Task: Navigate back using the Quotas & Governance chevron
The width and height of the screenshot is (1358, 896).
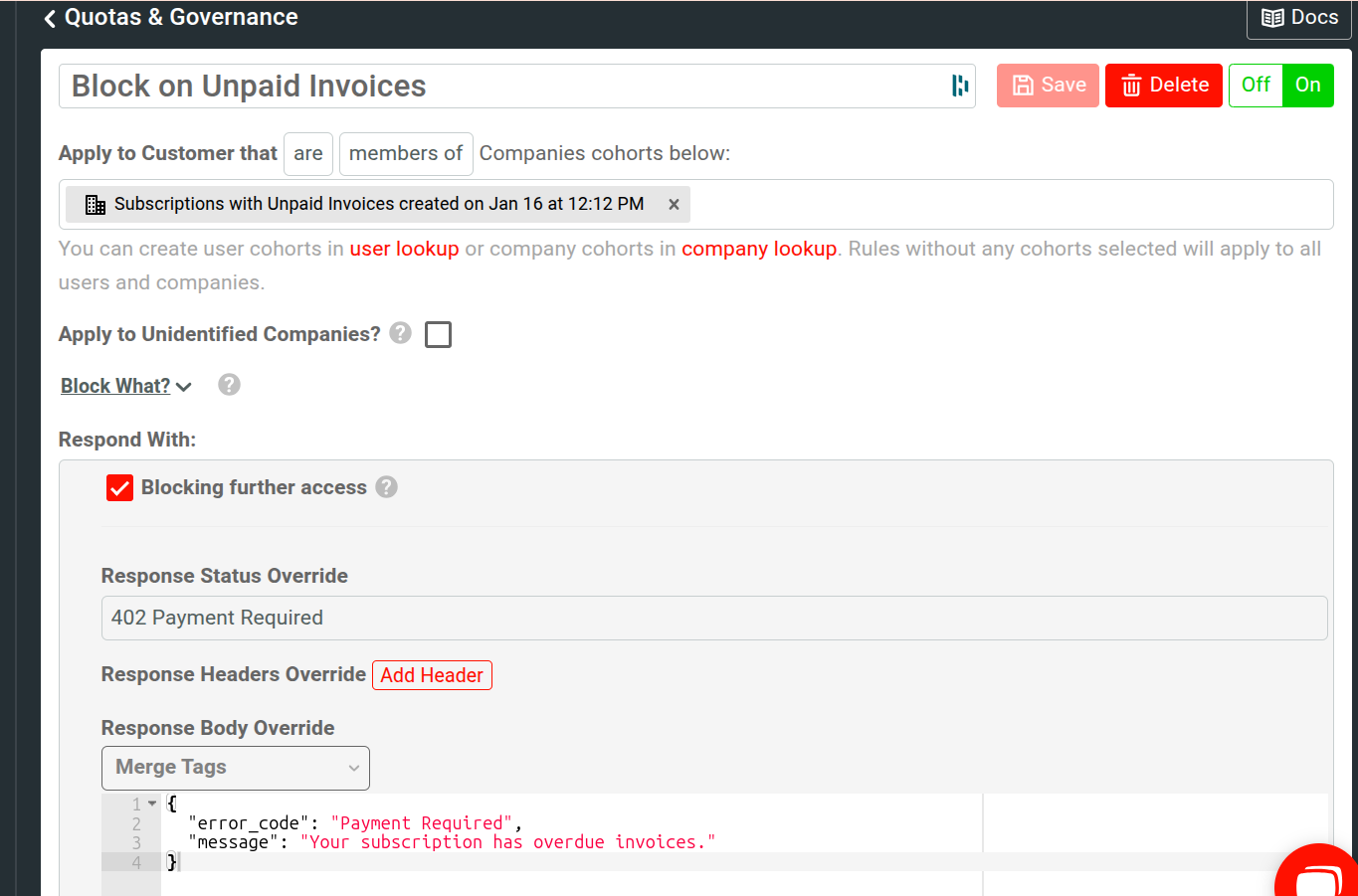Action: click(49, 17)
